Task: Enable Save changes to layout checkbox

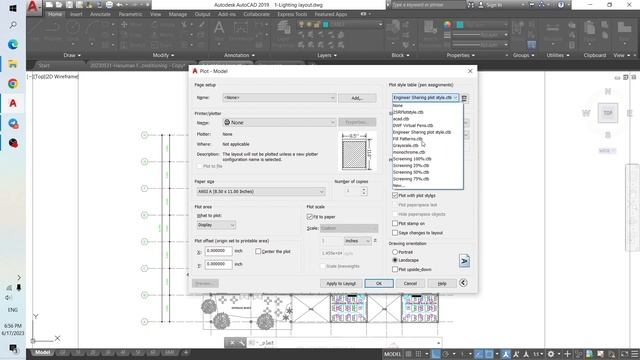Action: (x=395, y=233)
